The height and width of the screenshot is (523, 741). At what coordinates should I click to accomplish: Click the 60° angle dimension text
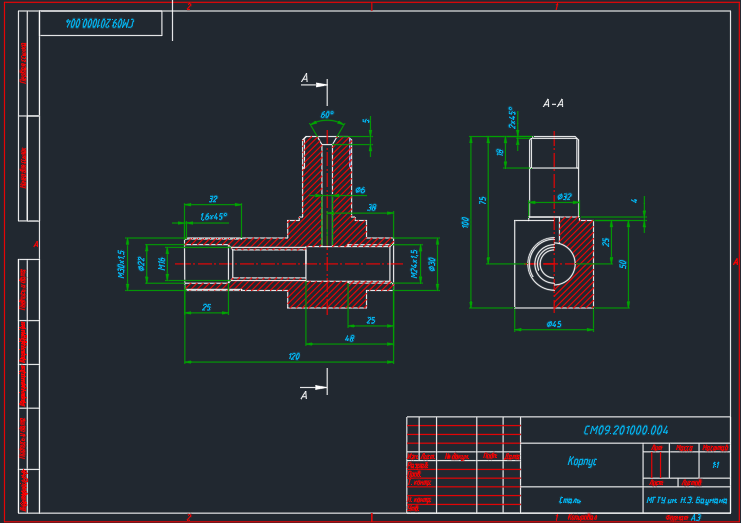pyautogui.click(x=326, y=114)
